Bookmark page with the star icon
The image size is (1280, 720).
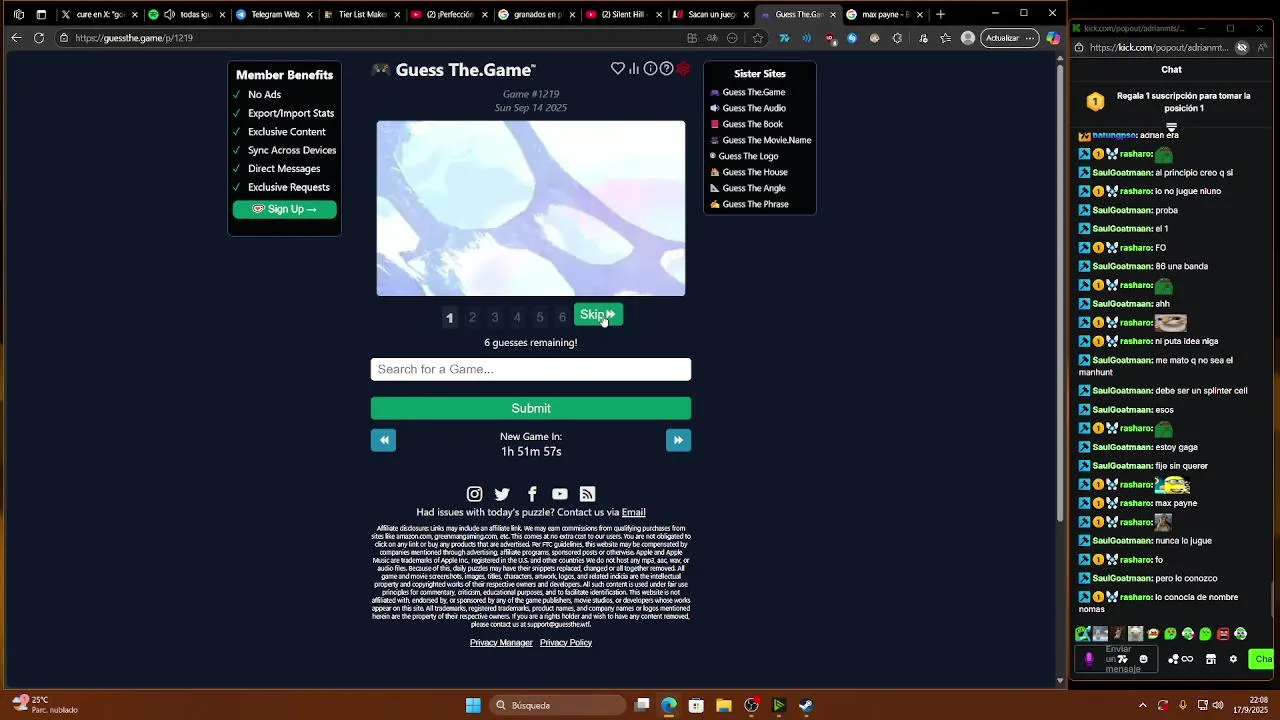(x=758, y=38)
